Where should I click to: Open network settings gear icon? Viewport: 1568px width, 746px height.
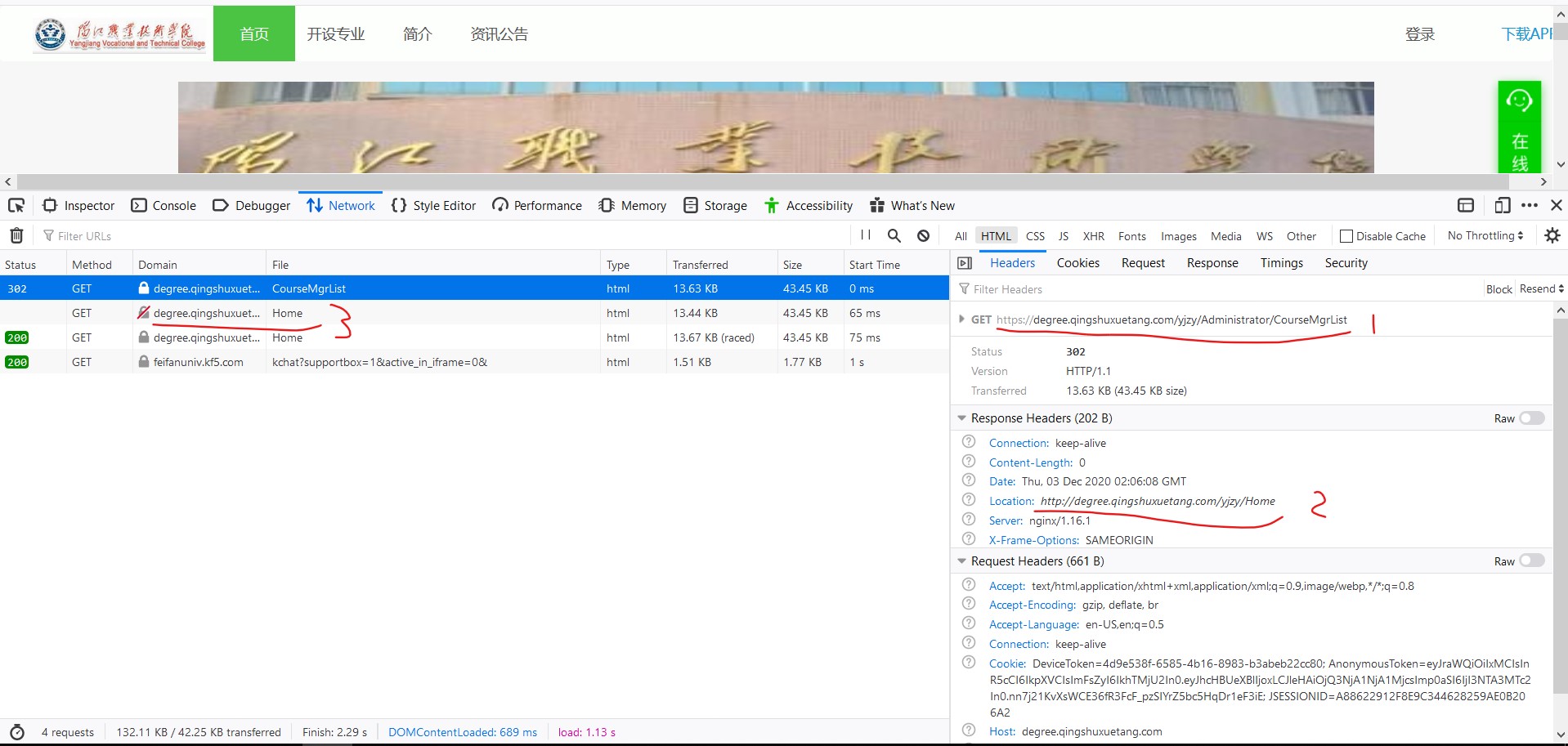pyautogui.click(x=1552, y=235)
